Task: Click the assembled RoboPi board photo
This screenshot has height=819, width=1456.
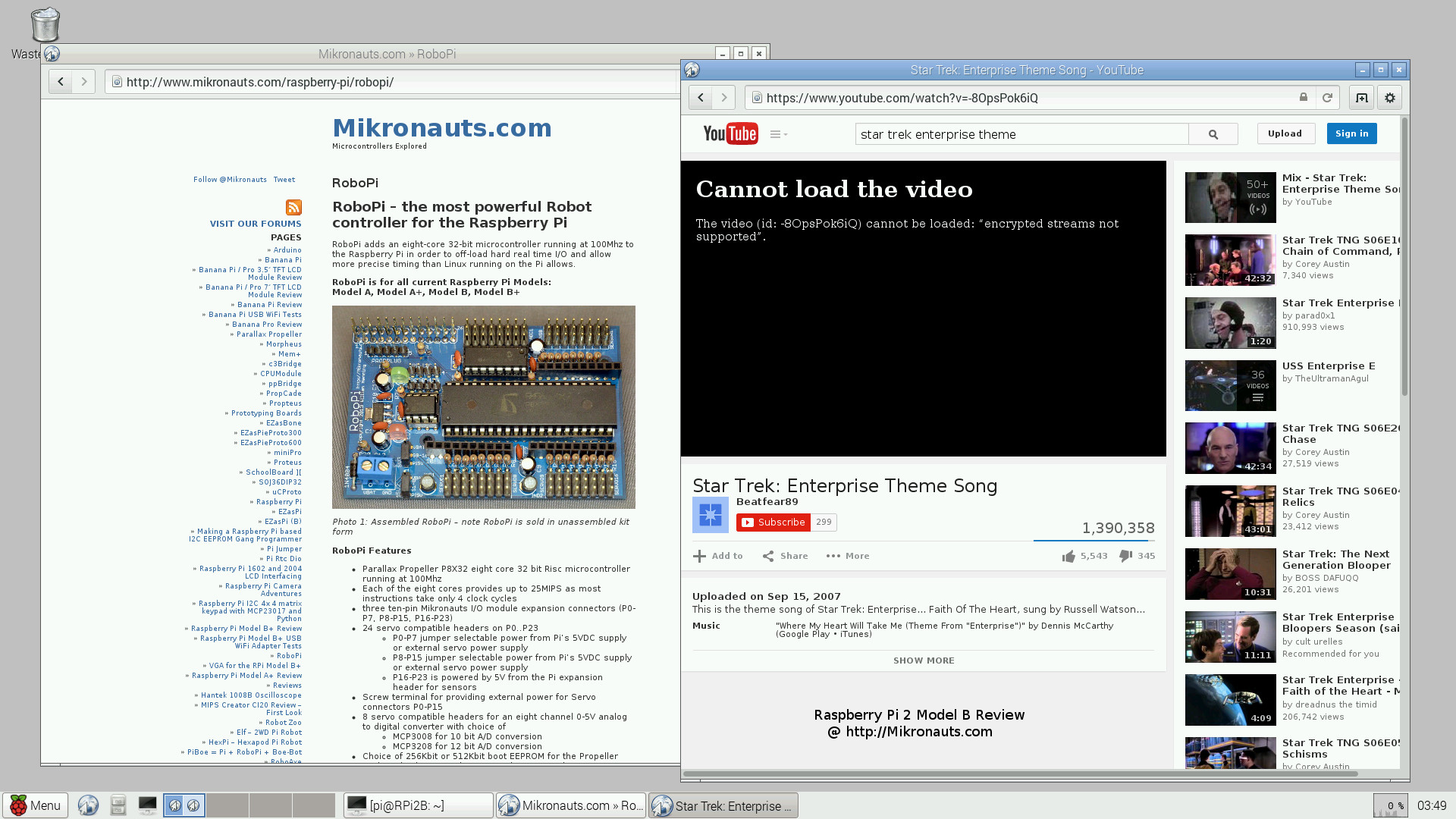Action: (484, 407)
